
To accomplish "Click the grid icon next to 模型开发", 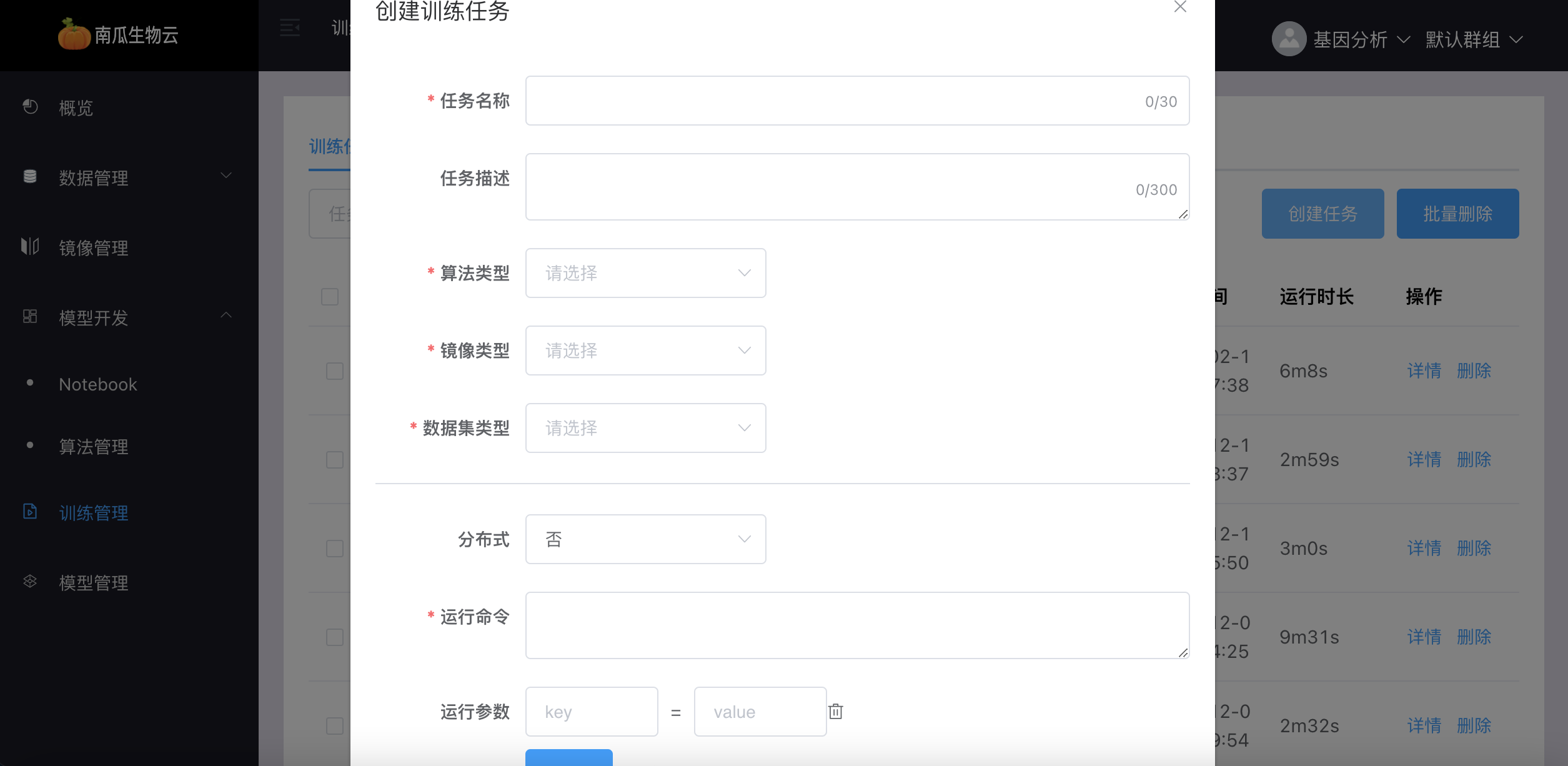I will tap(30, 316).
